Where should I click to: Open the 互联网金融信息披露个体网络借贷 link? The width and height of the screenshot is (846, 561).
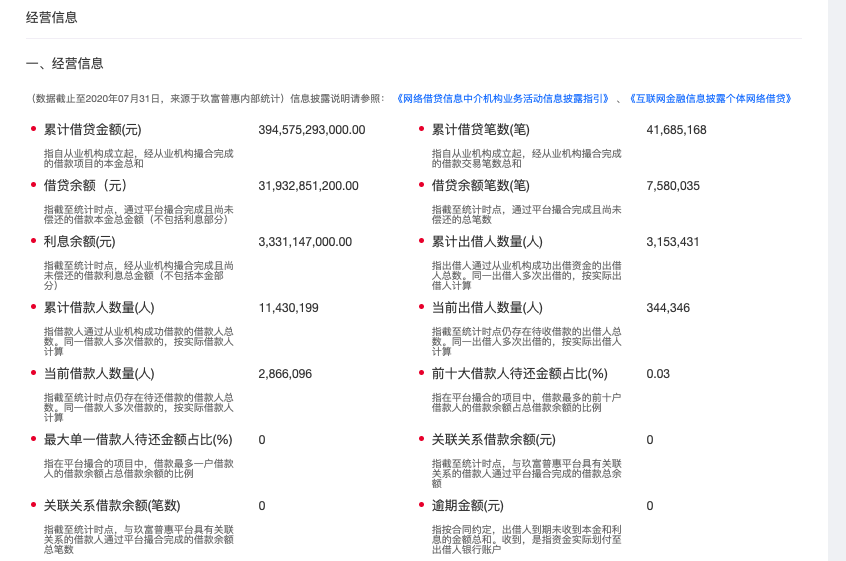point(711,99)
